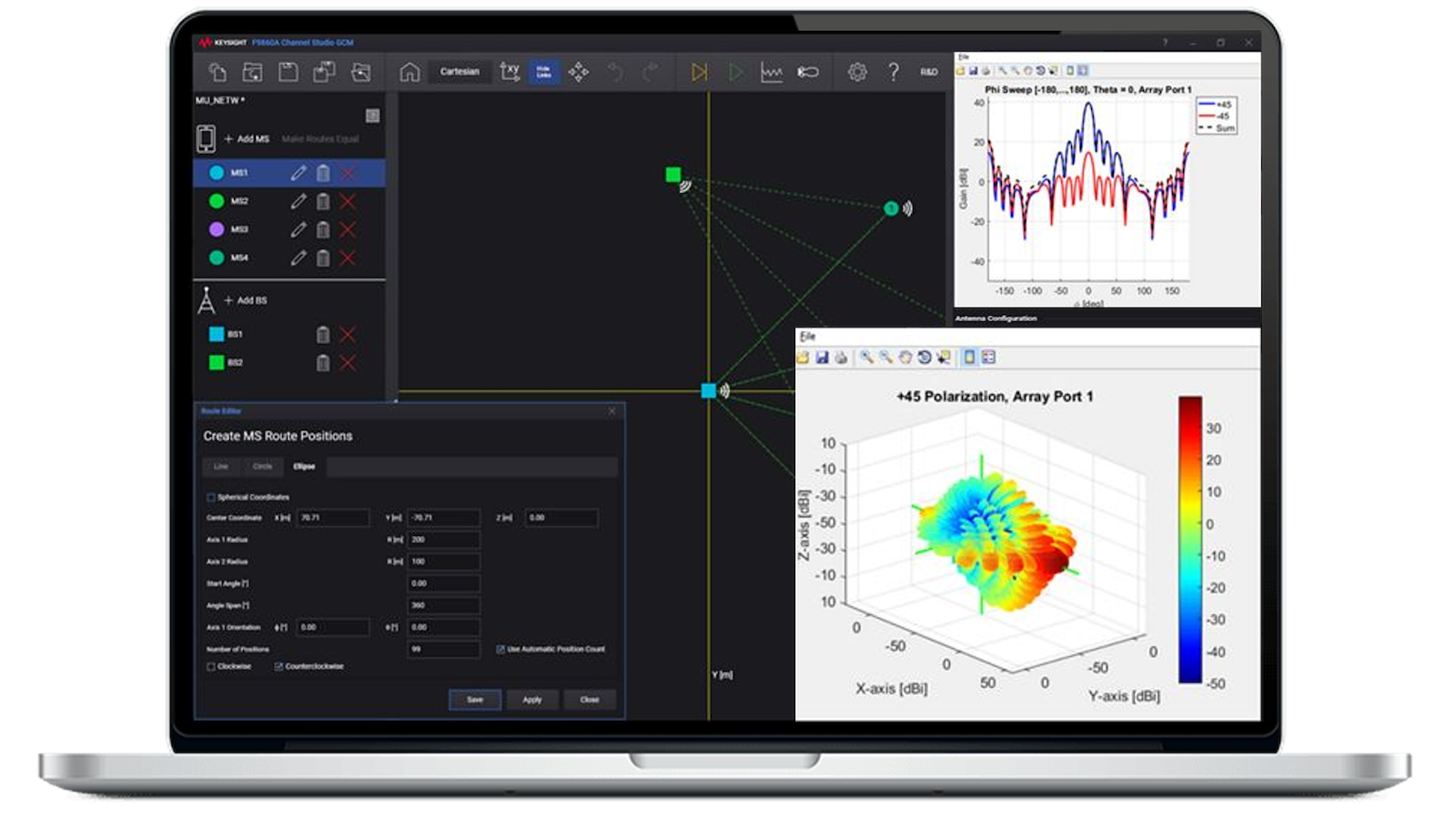Click the question mark help icon
The width and height of the screenshot is (1456, 819).
tap(894, 72)
